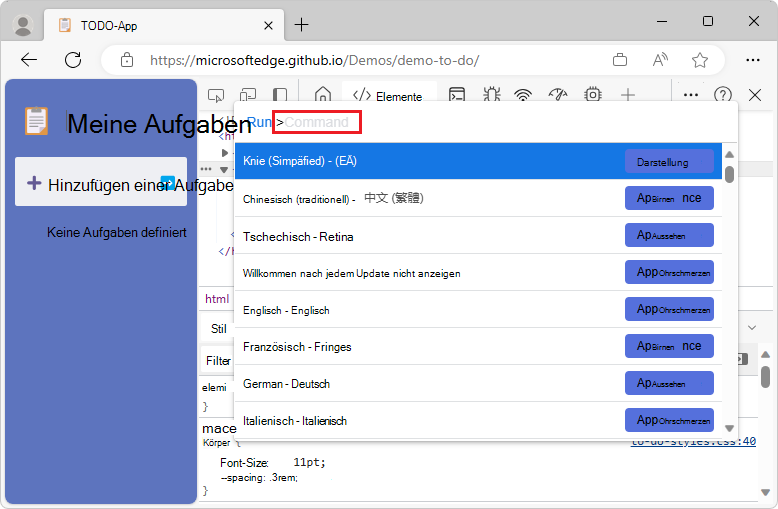This screenshot has height=509, width=778.
Task: Select Italienisch - Italienisch entry
Action: (x=478, y=420)
